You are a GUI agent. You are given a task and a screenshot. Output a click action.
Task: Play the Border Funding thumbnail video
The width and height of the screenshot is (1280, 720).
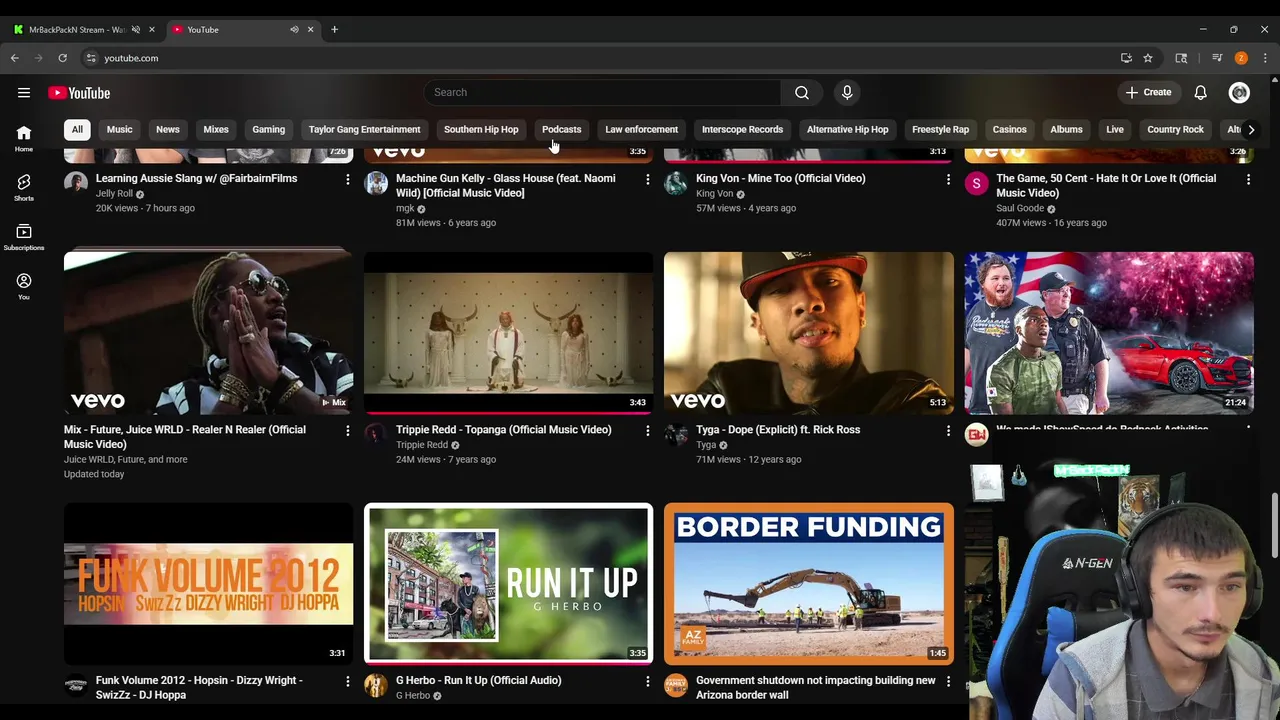point(809,583)
